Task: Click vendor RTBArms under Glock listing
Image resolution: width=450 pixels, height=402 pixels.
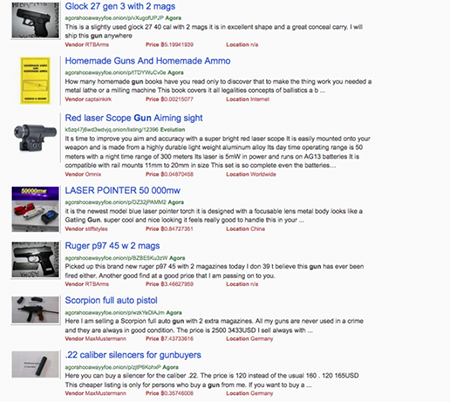Action: point(97,45)
